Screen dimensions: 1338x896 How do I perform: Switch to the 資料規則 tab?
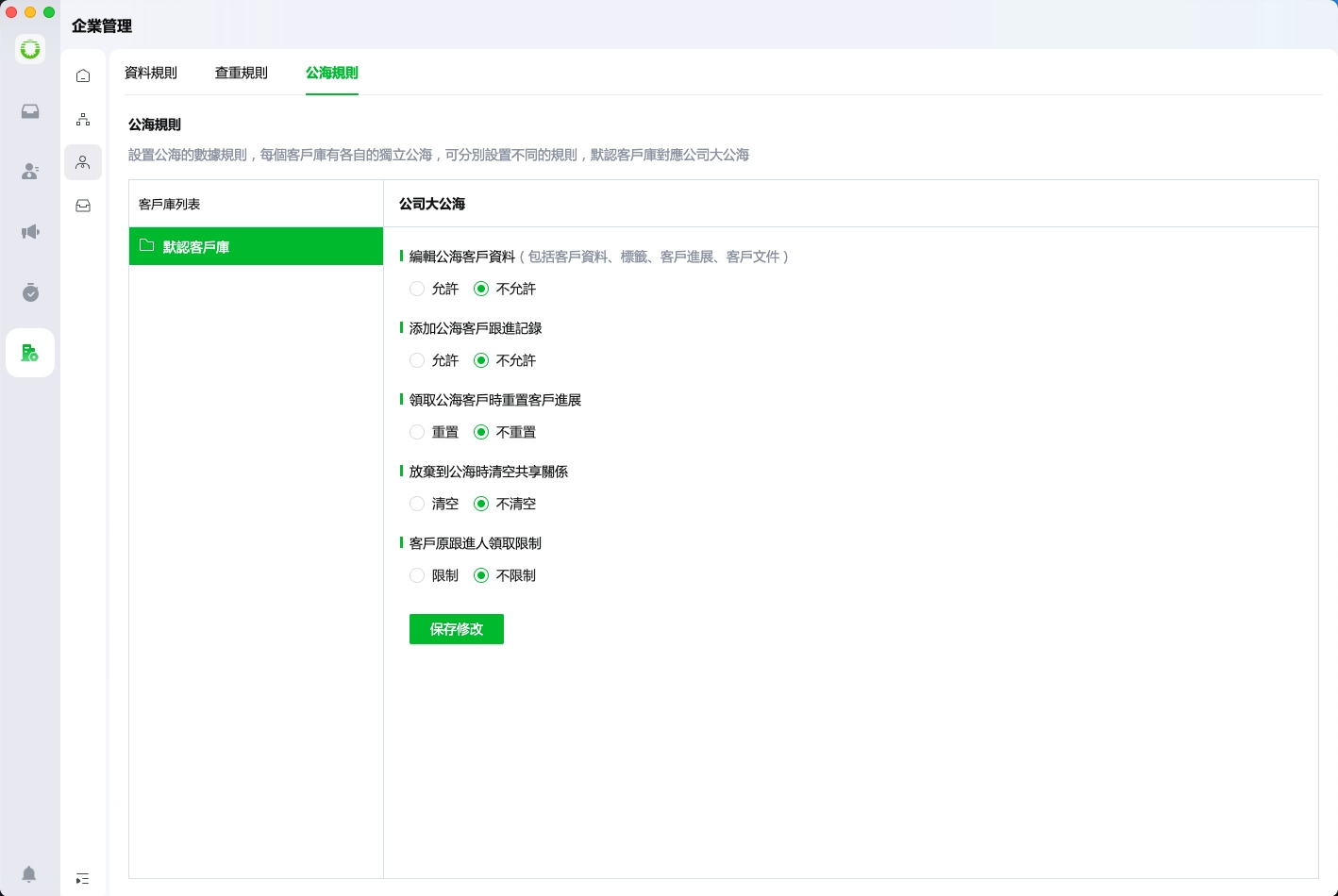[x=151, y=73]
